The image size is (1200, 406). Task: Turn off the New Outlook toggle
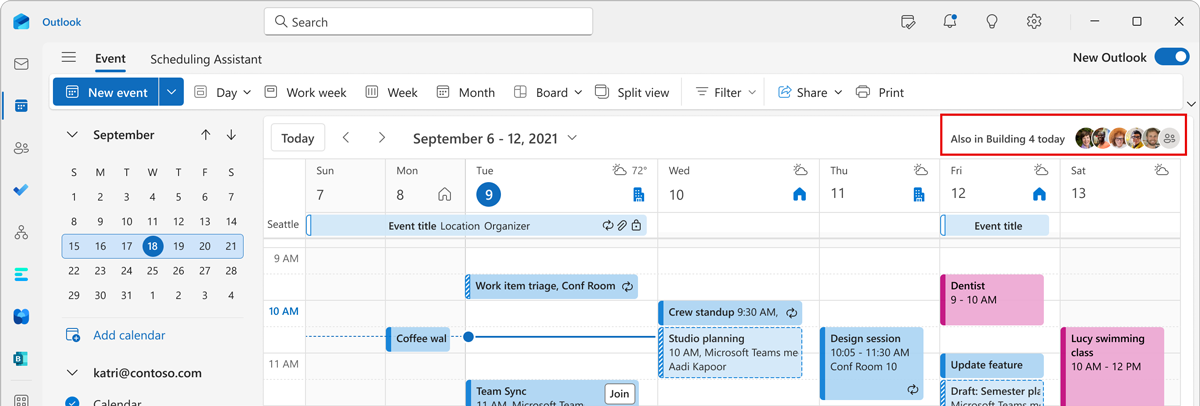(1170, 57)
